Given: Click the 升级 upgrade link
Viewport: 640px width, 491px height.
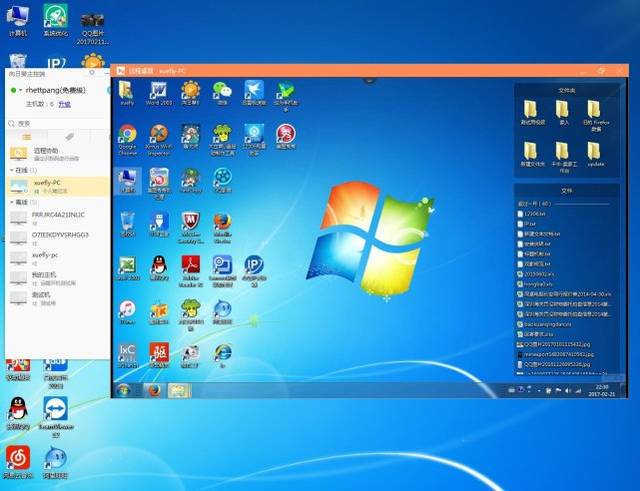Looking at the screenshot, I should click(x=64, y=104).
